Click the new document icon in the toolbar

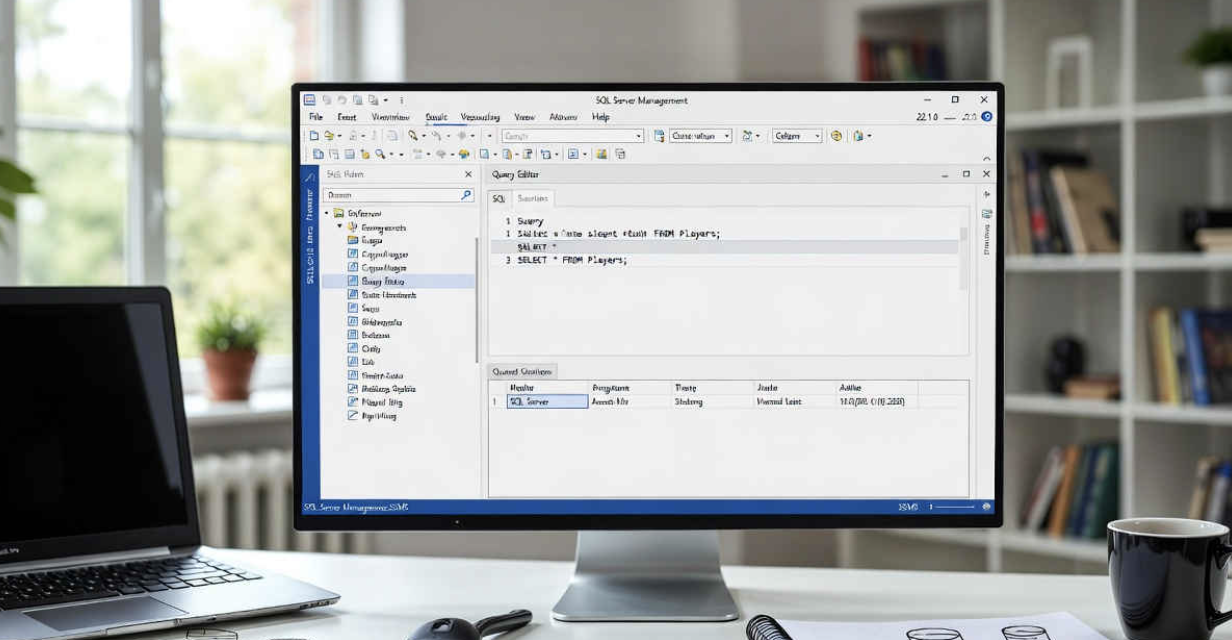point(314,136)
